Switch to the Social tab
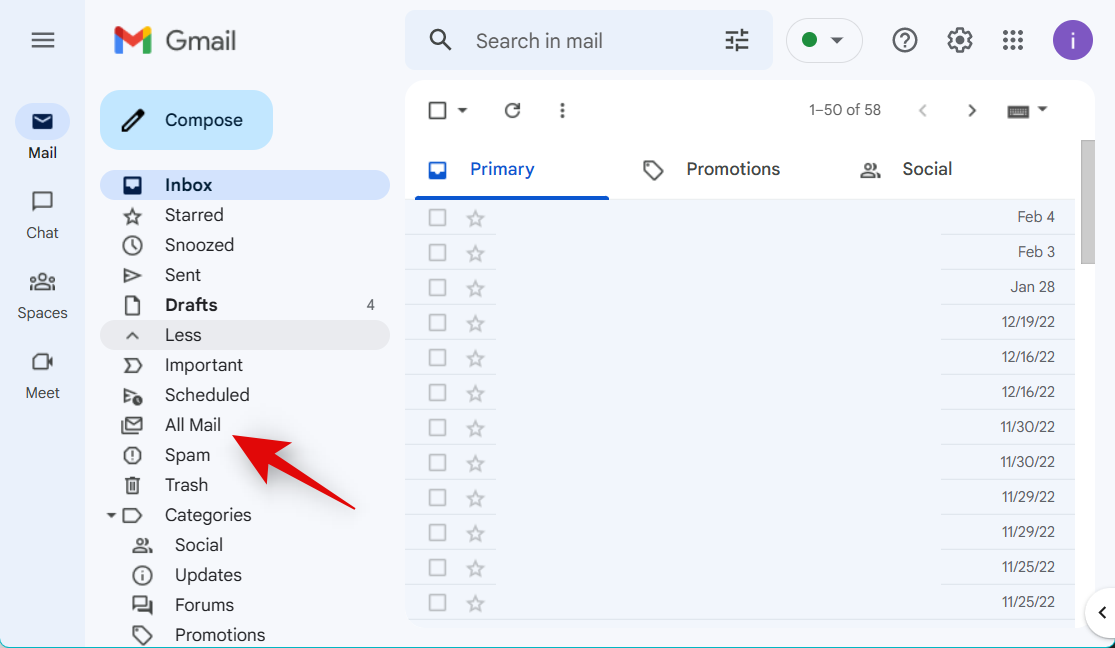The width and height of the screenshot is (1115, 648). (926, 169)
